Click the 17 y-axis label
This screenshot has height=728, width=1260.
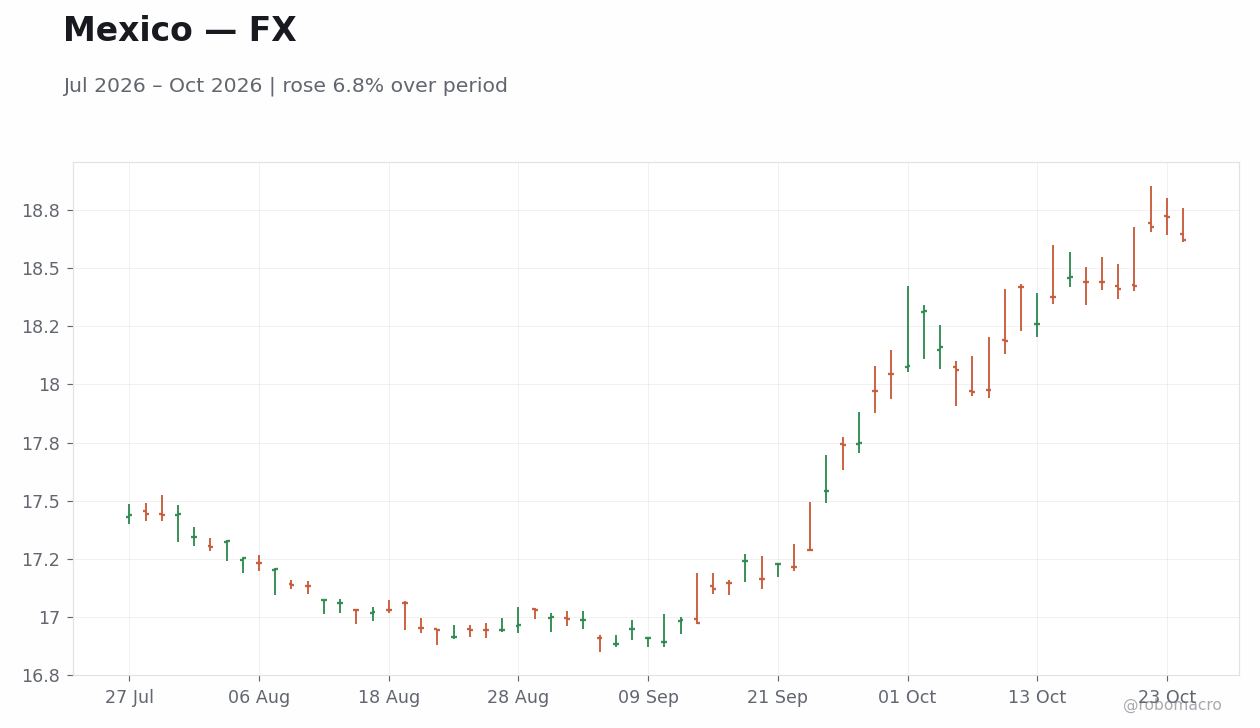coord(48,617)
